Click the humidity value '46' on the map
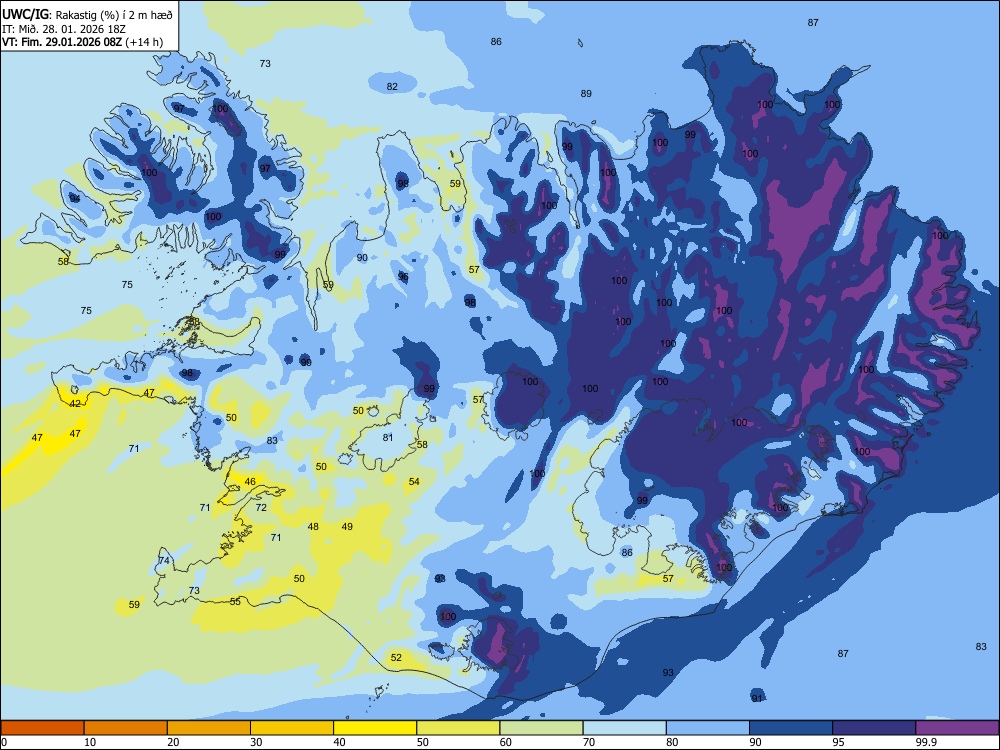 pyautogui.click(x=250, y=482)
